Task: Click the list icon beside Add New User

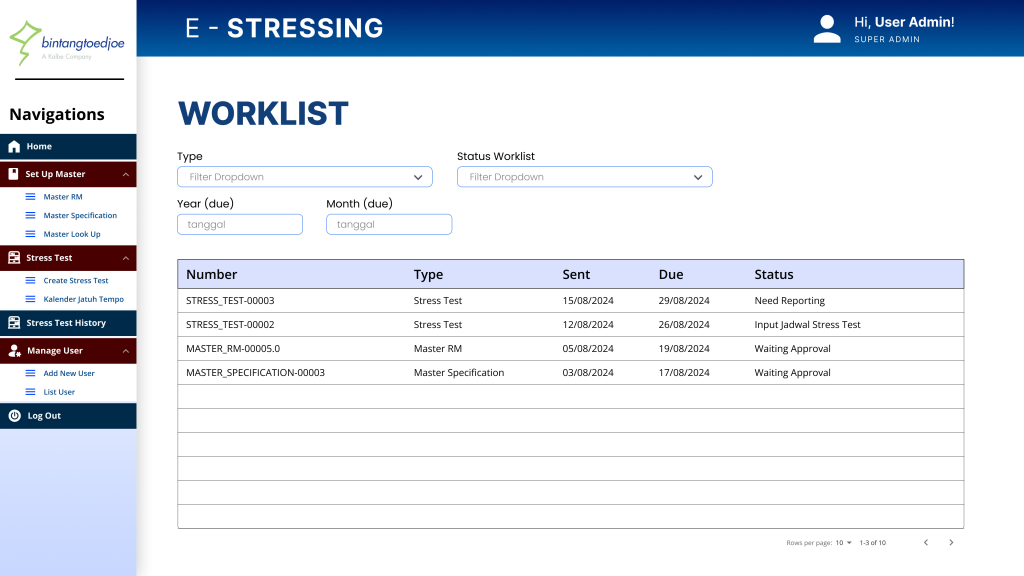Action: (30, 373)
